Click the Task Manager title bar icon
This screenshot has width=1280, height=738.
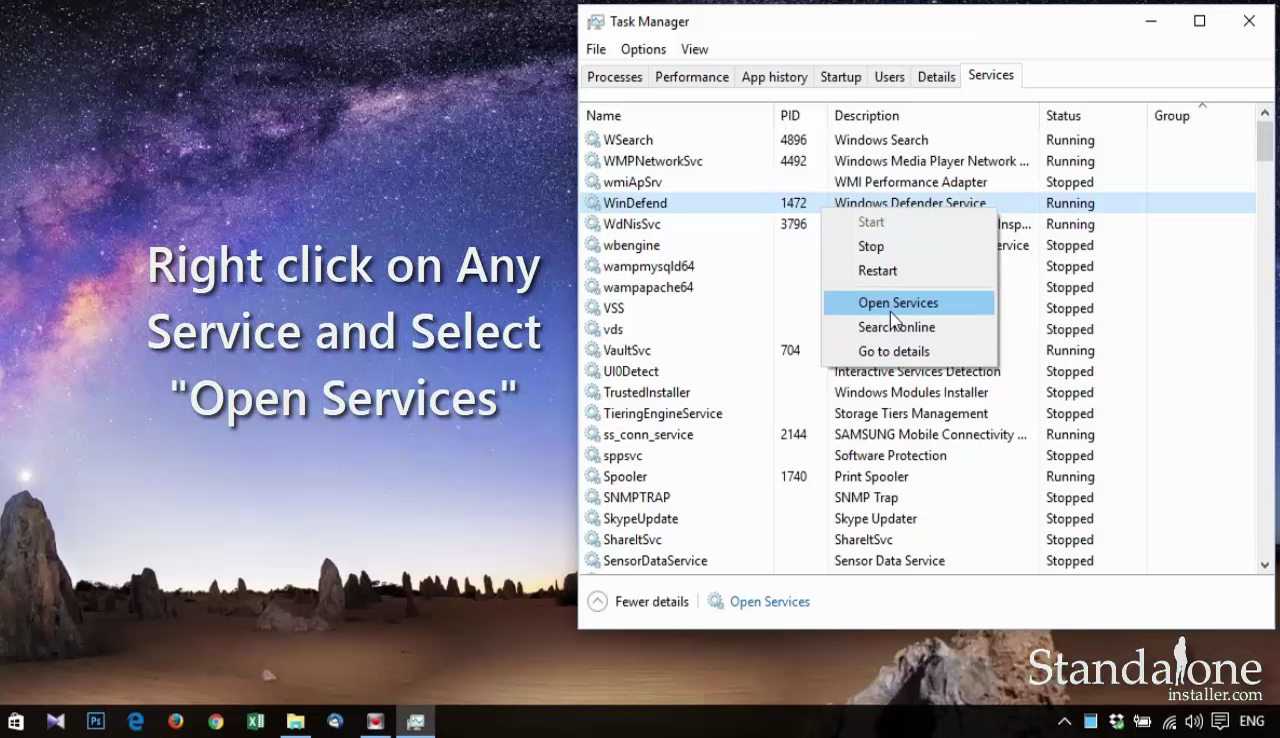(596, 21)
